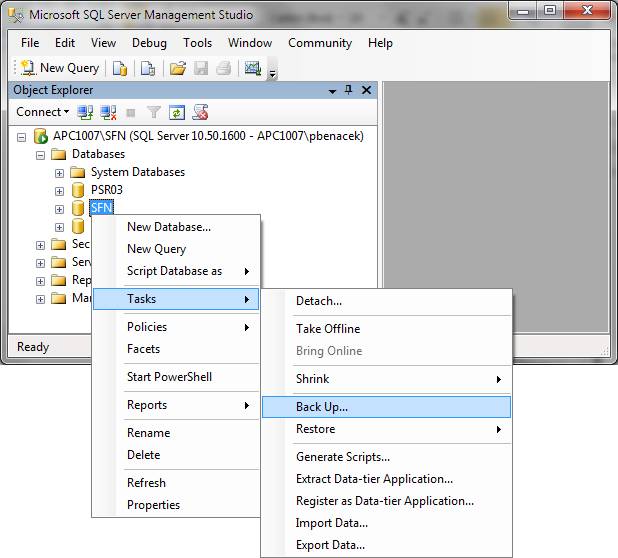Select the PSR03 database label
The height and width of the screenshot is (558, 618).
[107, 190]
